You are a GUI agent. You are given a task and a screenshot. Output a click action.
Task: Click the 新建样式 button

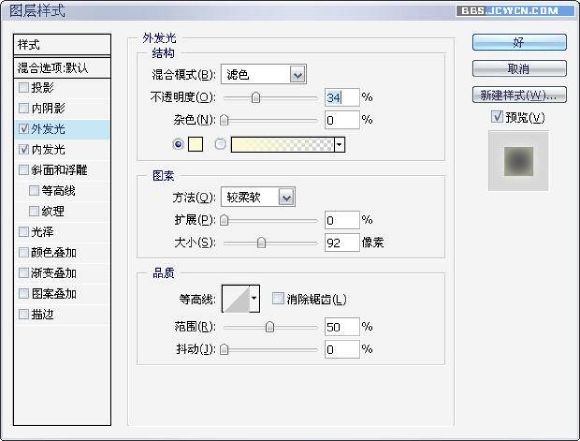coord(519,95)
